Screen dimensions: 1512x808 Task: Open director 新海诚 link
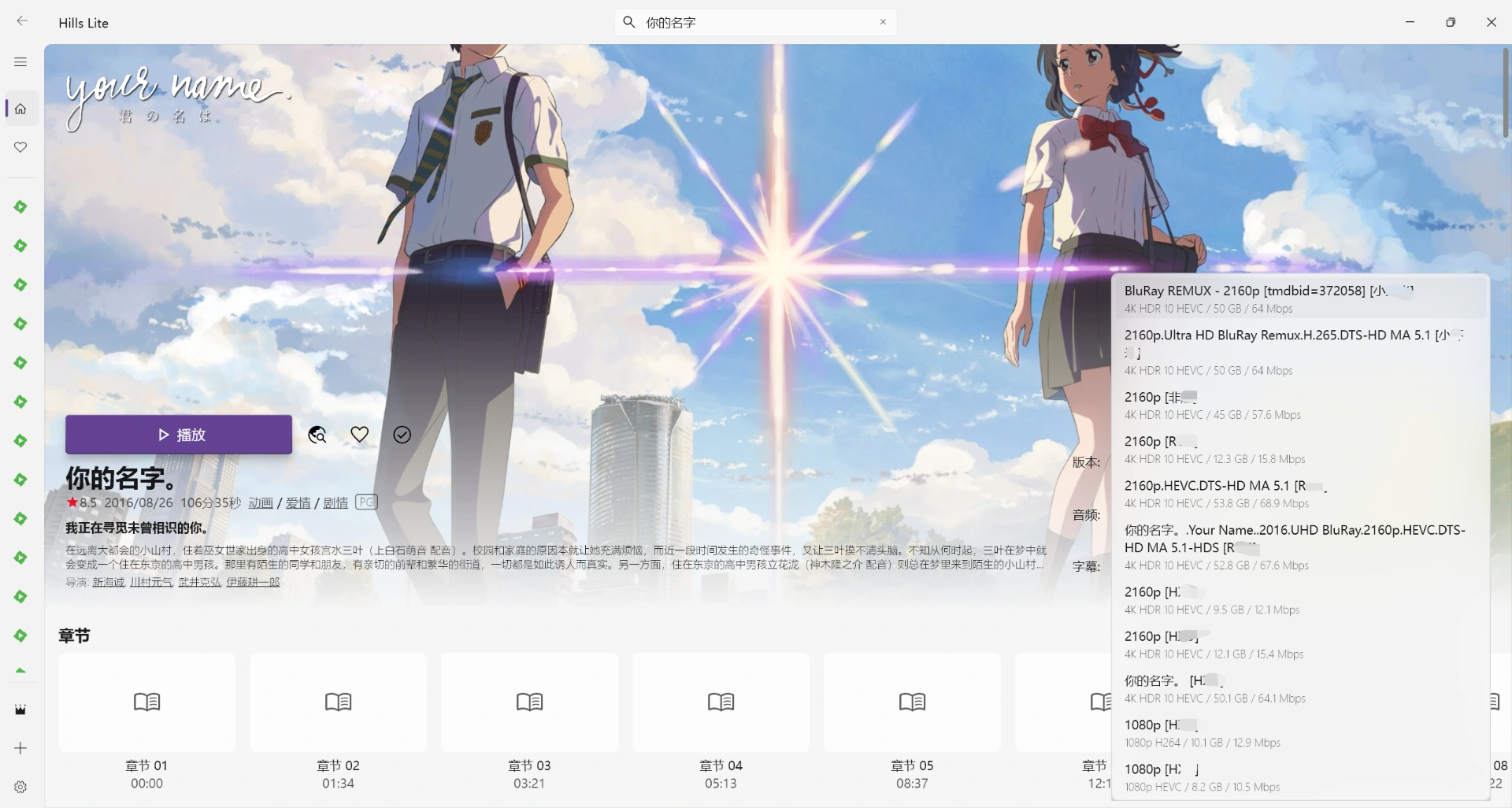click(x=108, y=582)
